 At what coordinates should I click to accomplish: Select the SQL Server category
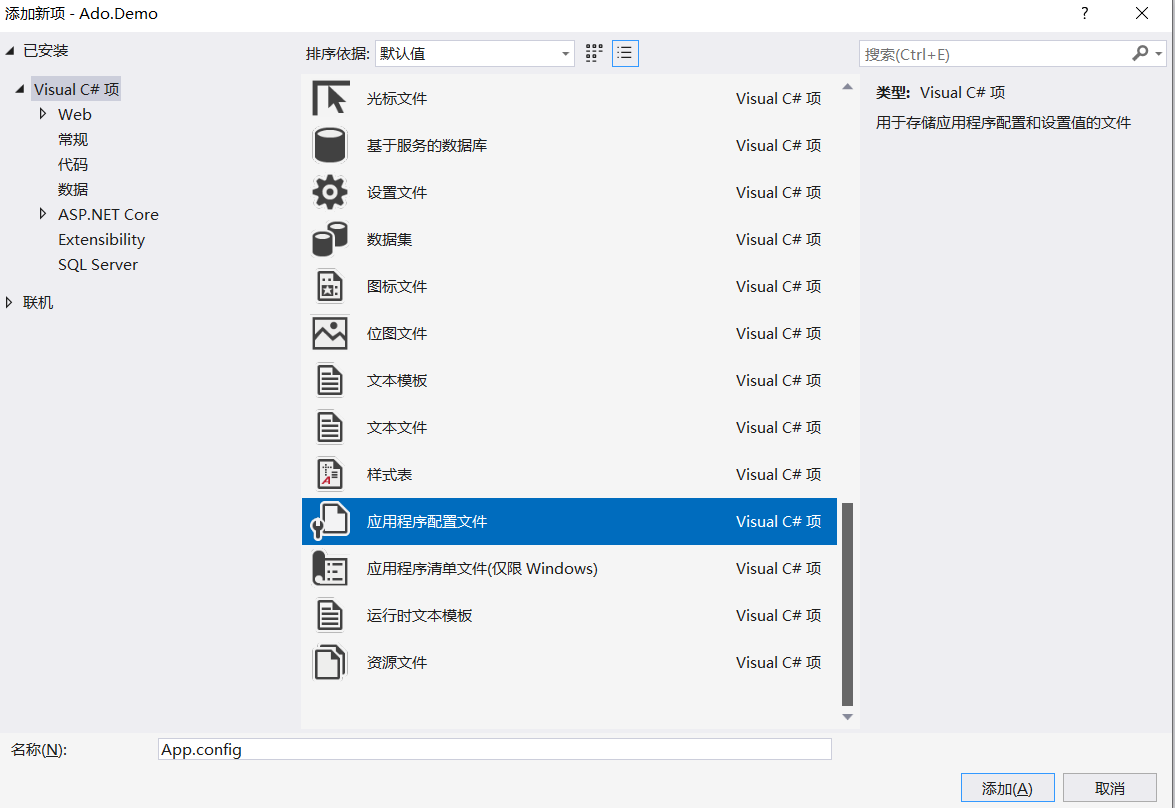tap(98, 265)
